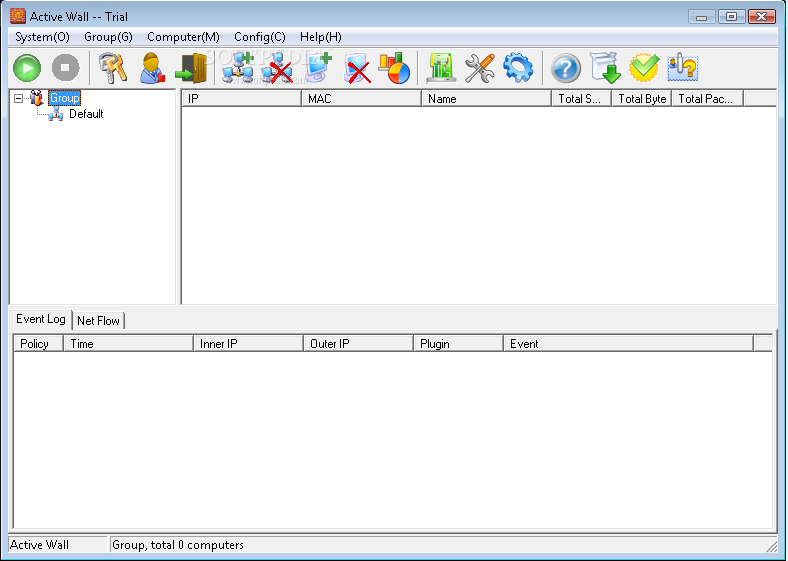Click the Outer IP column header

(x=358, y=344)
